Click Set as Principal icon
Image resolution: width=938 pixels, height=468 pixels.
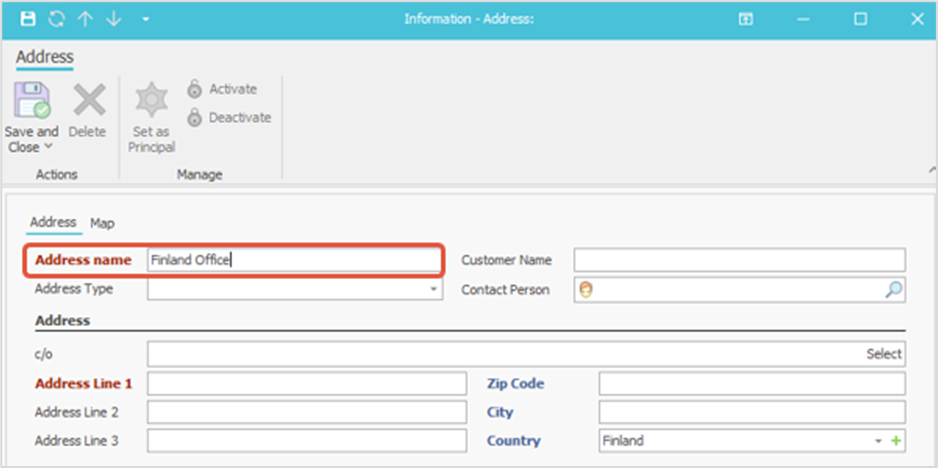(152, 101)
